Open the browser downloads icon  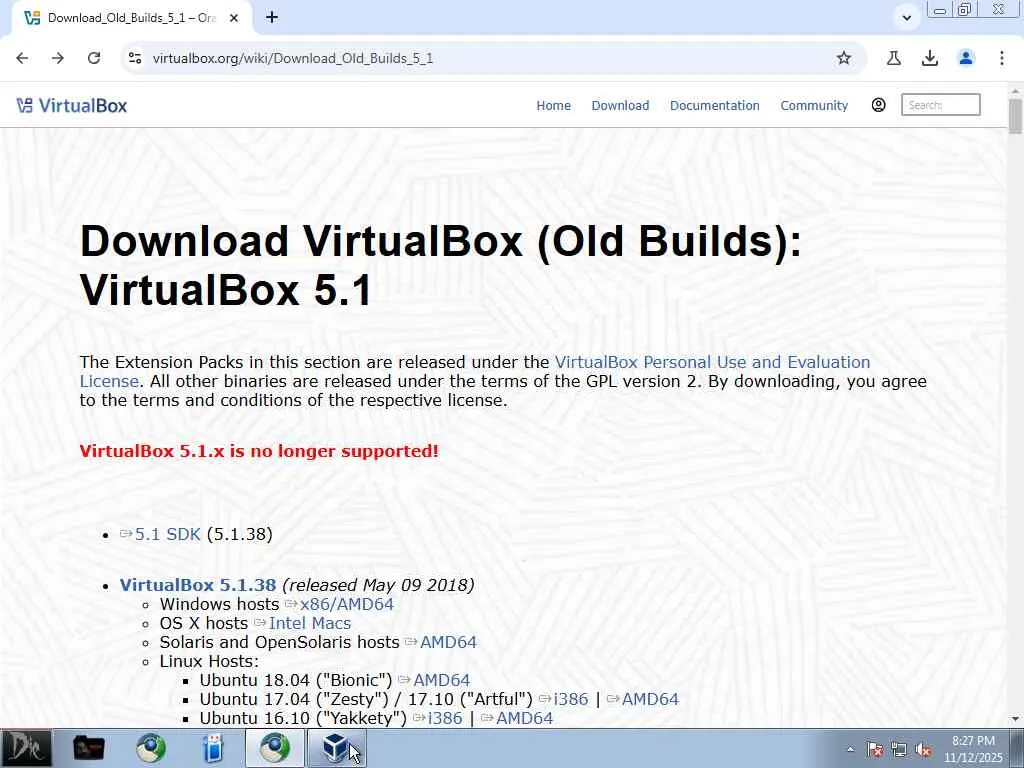930,58
